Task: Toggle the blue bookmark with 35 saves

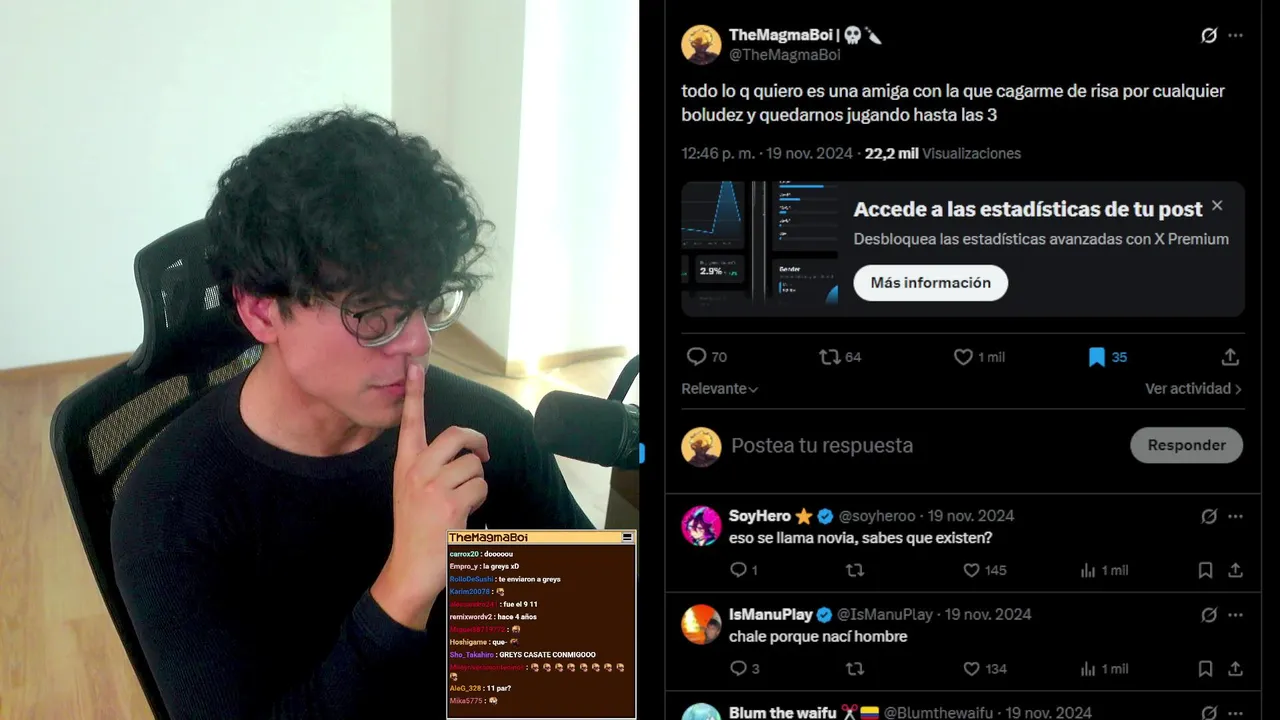Action: point(1097,357)
